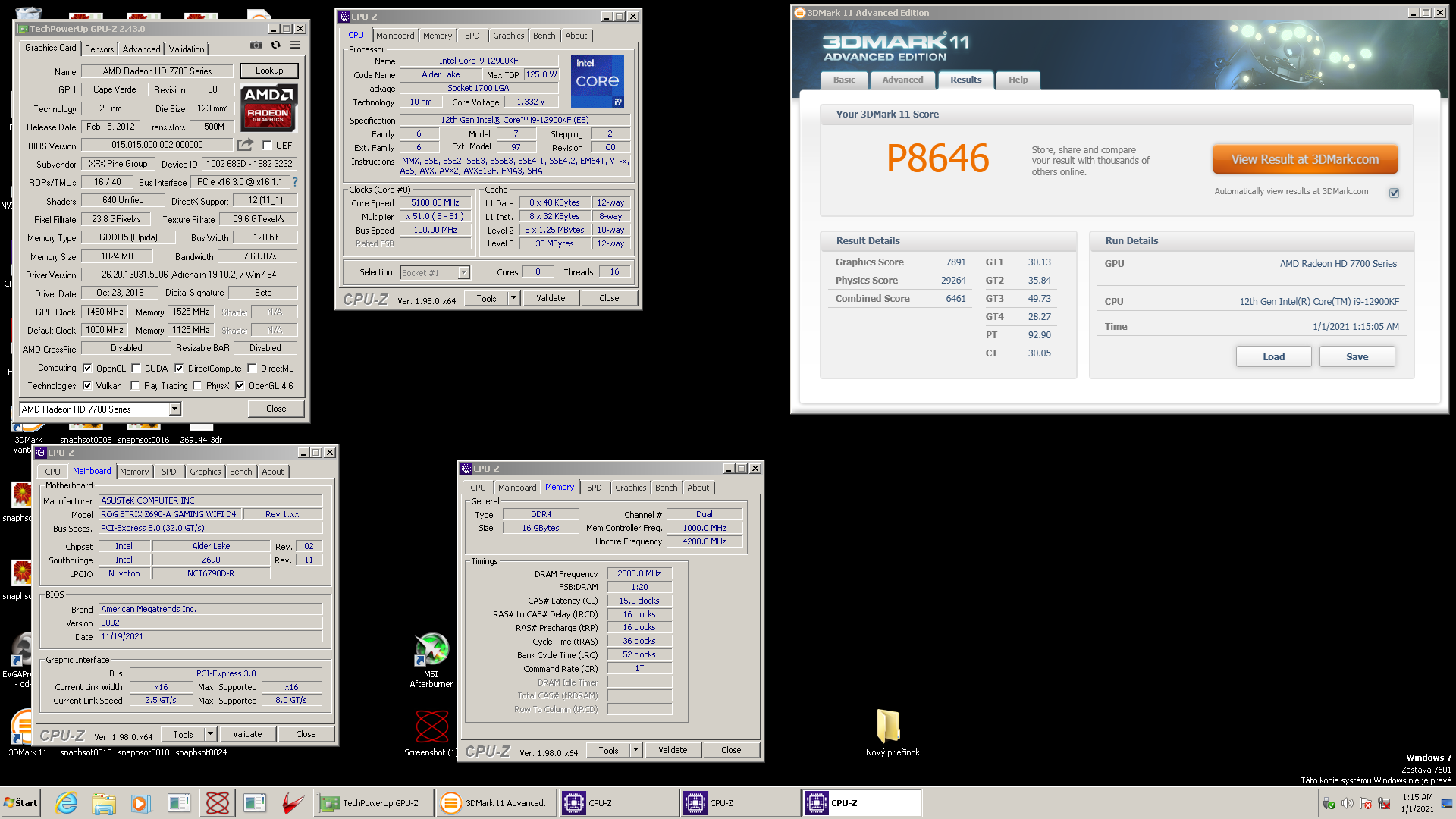Toggle DirectCompute checkbox

pyautogui.click(x=179, y=368)
